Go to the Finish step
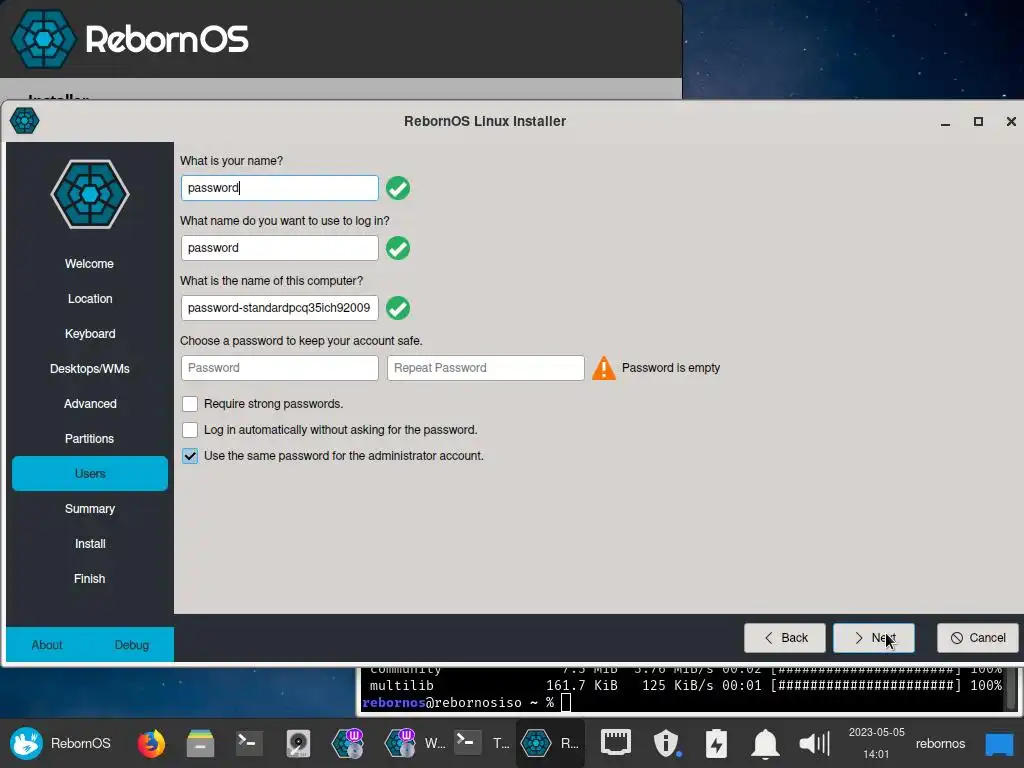 coord(89,579)
